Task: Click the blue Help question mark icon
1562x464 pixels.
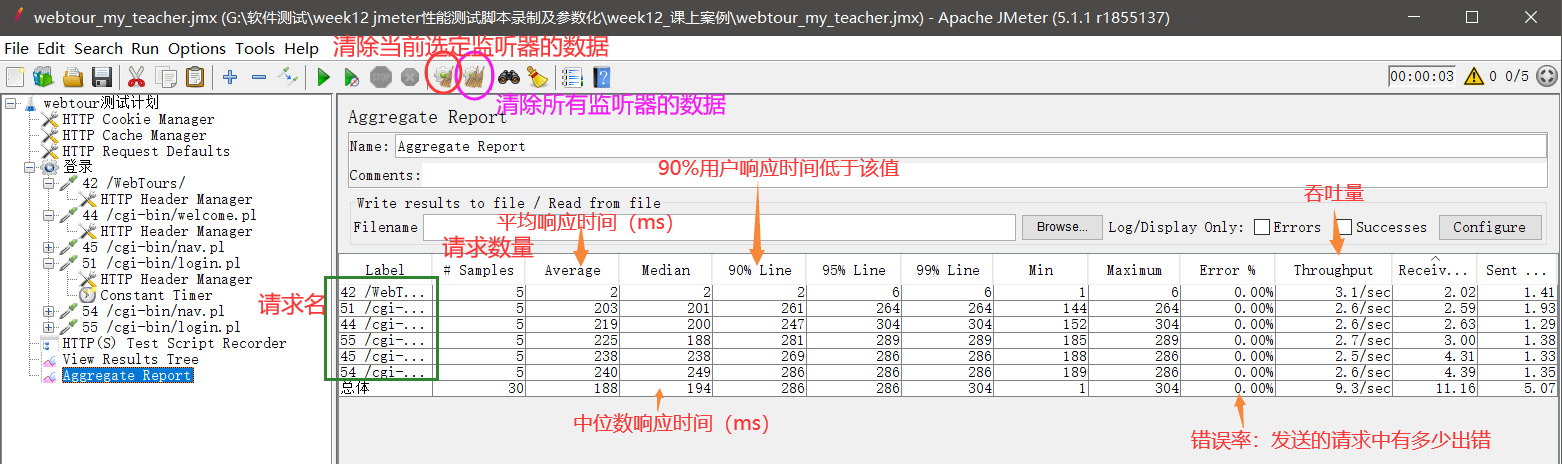Action: (x=601, y=77)
